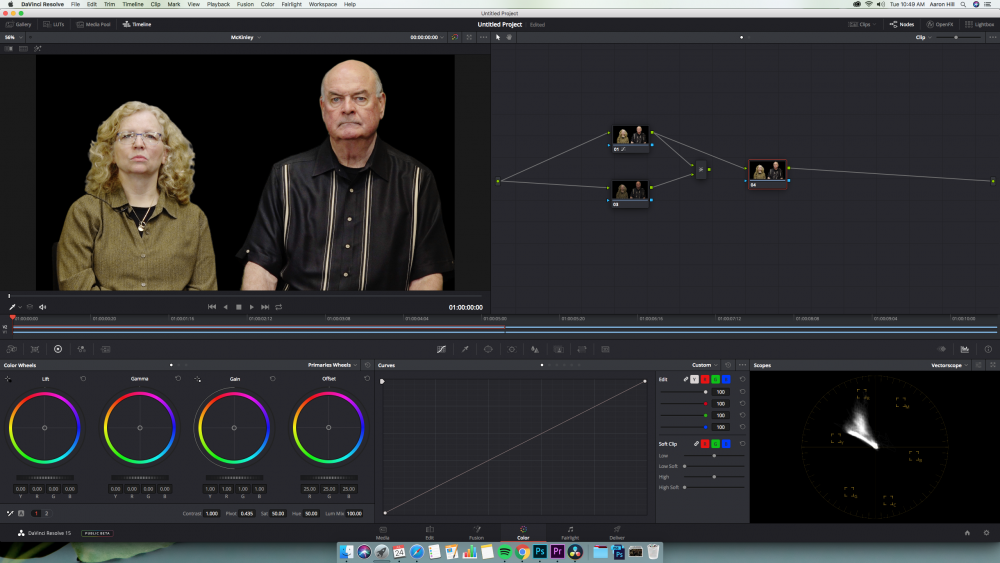Open the Scopes palette icon

point(964,349)
